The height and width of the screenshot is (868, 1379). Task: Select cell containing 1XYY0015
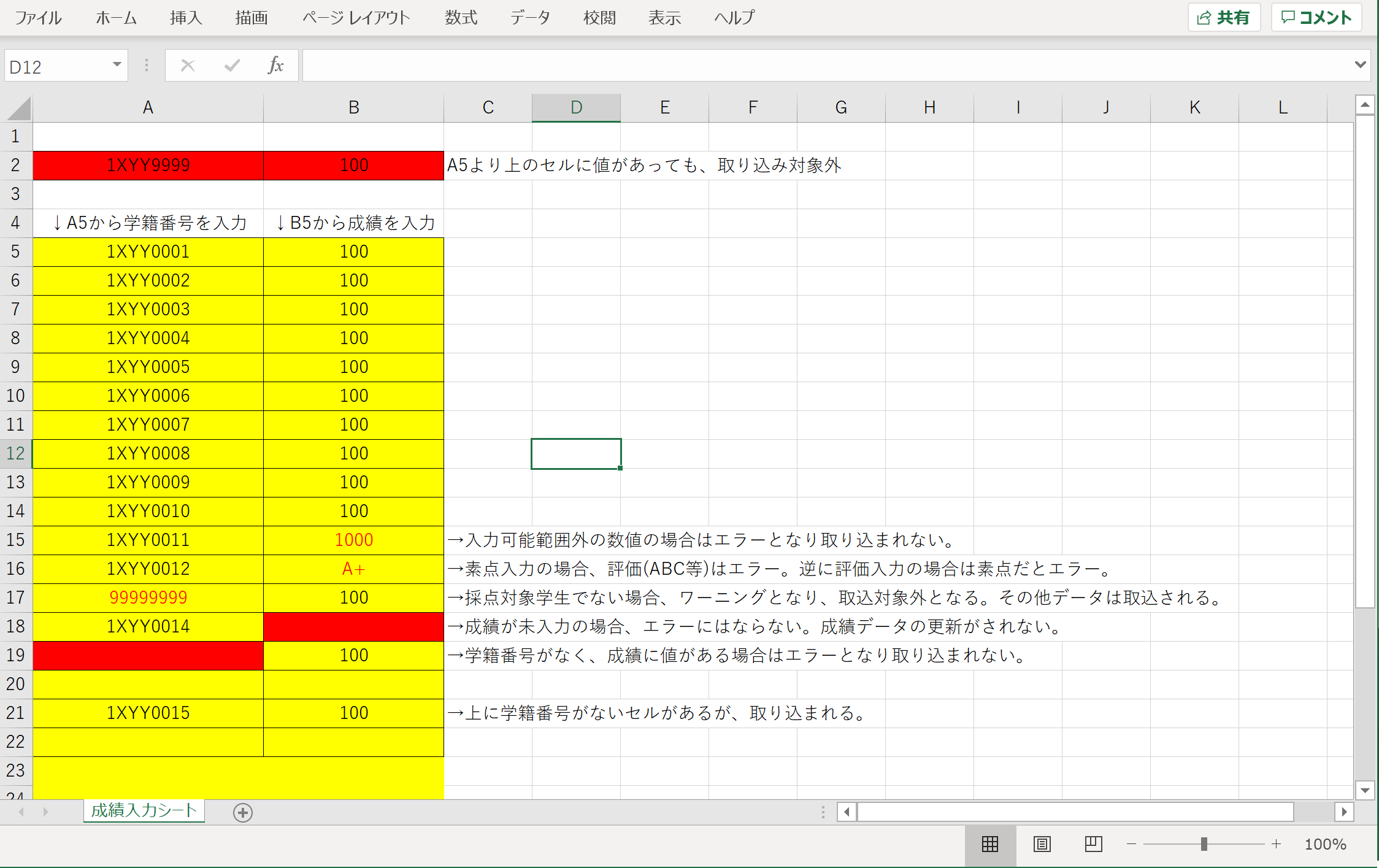click(148, 713)
